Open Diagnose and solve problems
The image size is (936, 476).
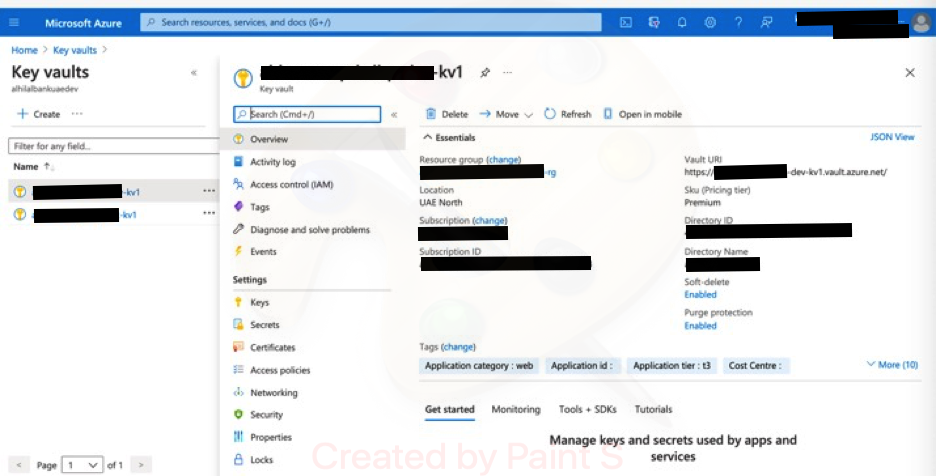coord(310,229)
